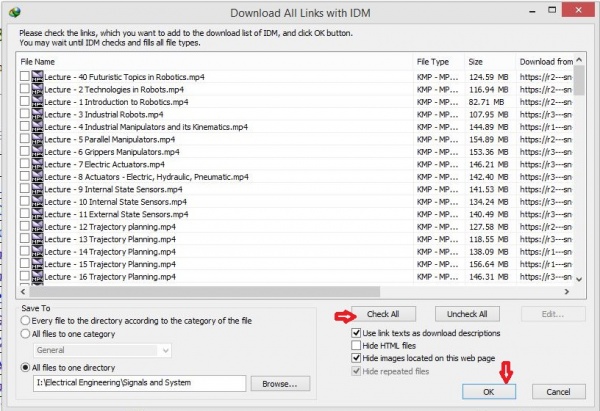Check the box for Lecture - 15 Trajectory Planning
This screenshot has width=600, height=411.
[25, 263]
